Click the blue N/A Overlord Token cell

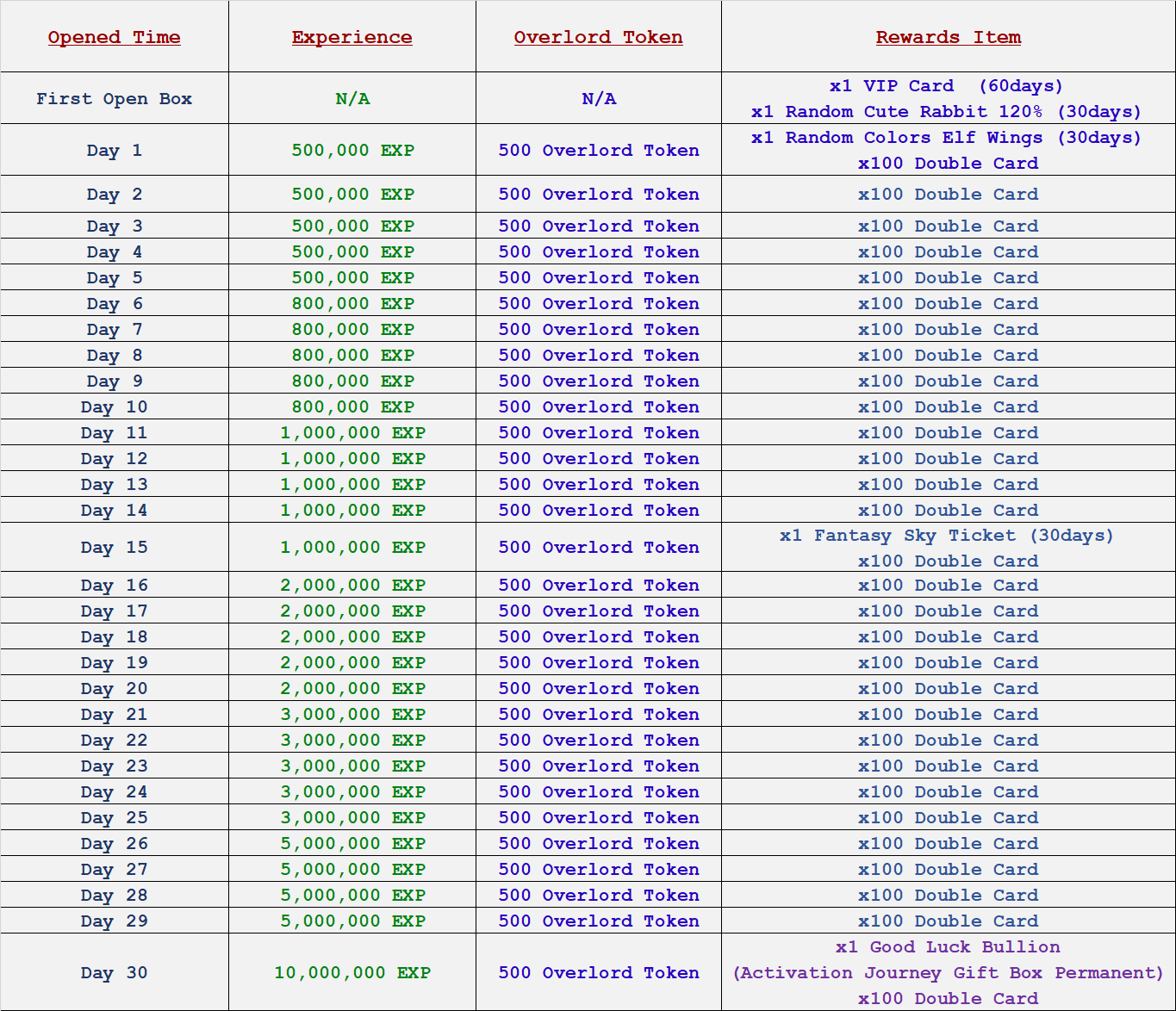coord(599,99)
